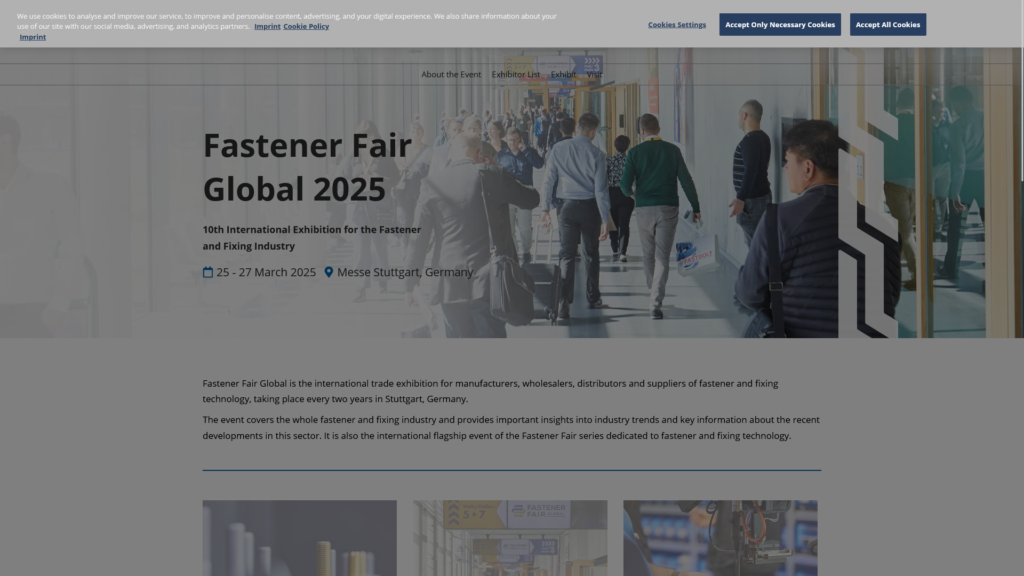Click the calendar icon beside event dates
1024x576 pixels.
(208, 272)
